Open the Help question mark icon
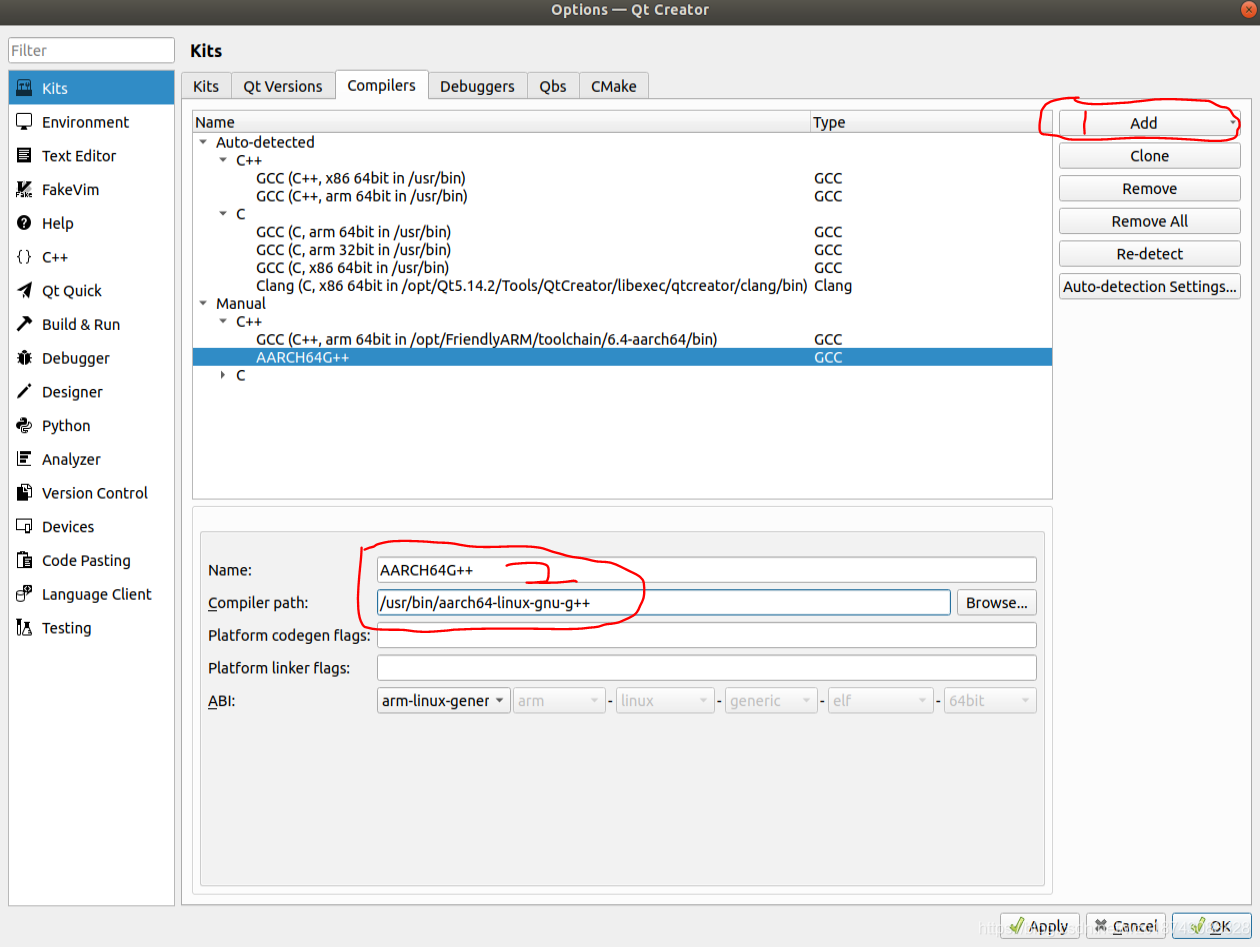1260x947 pixels. (x=24, y=223)
